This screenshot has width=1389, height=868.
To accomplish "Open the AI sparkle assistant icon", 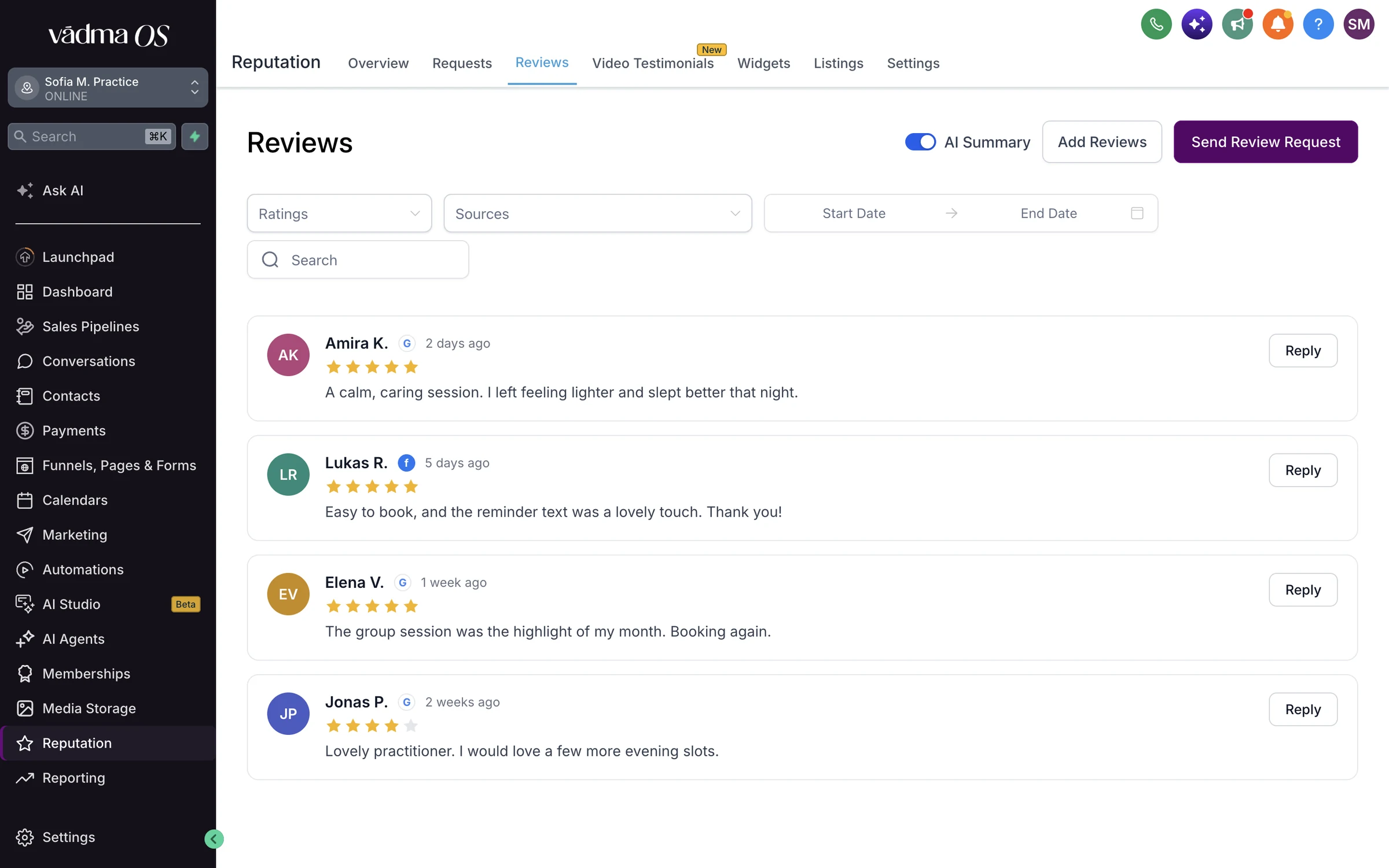I will click(1196, 24).
